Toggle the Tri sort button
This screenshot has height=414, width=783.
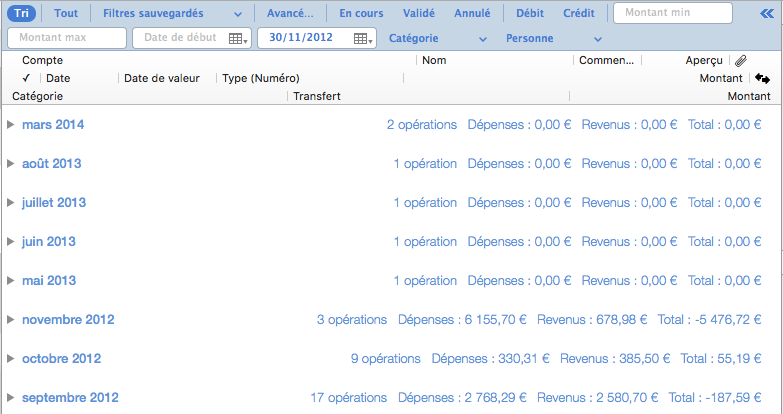[22, 14]
